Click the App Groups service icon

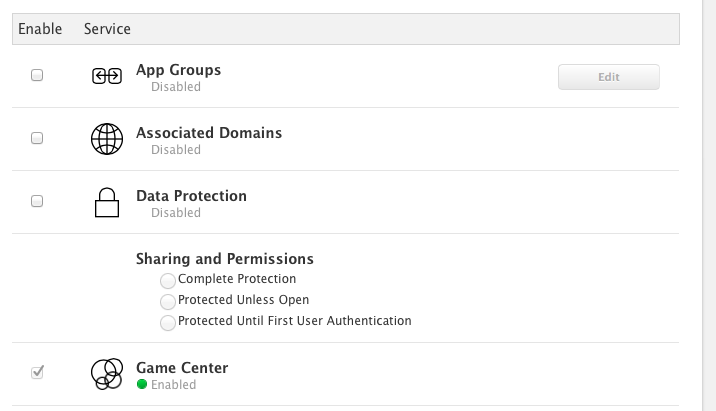(x=106, y=77)
